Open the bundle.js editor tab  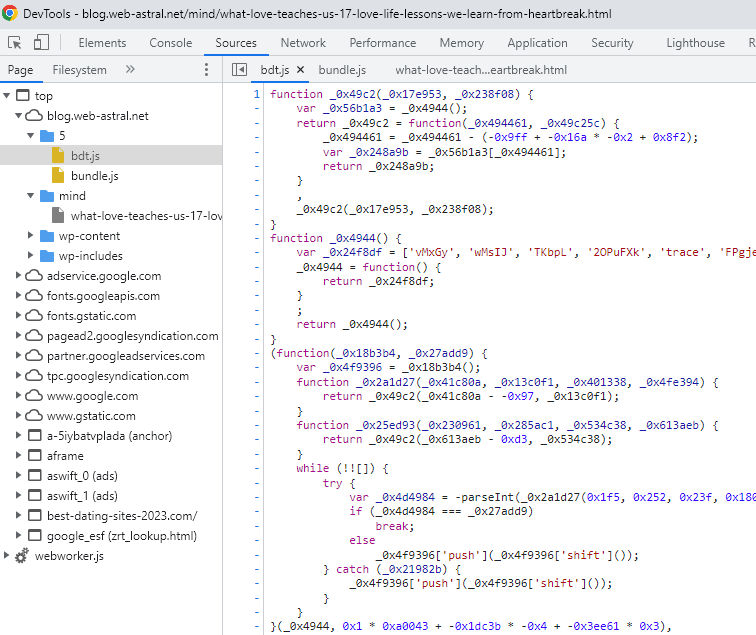(342, 70)
